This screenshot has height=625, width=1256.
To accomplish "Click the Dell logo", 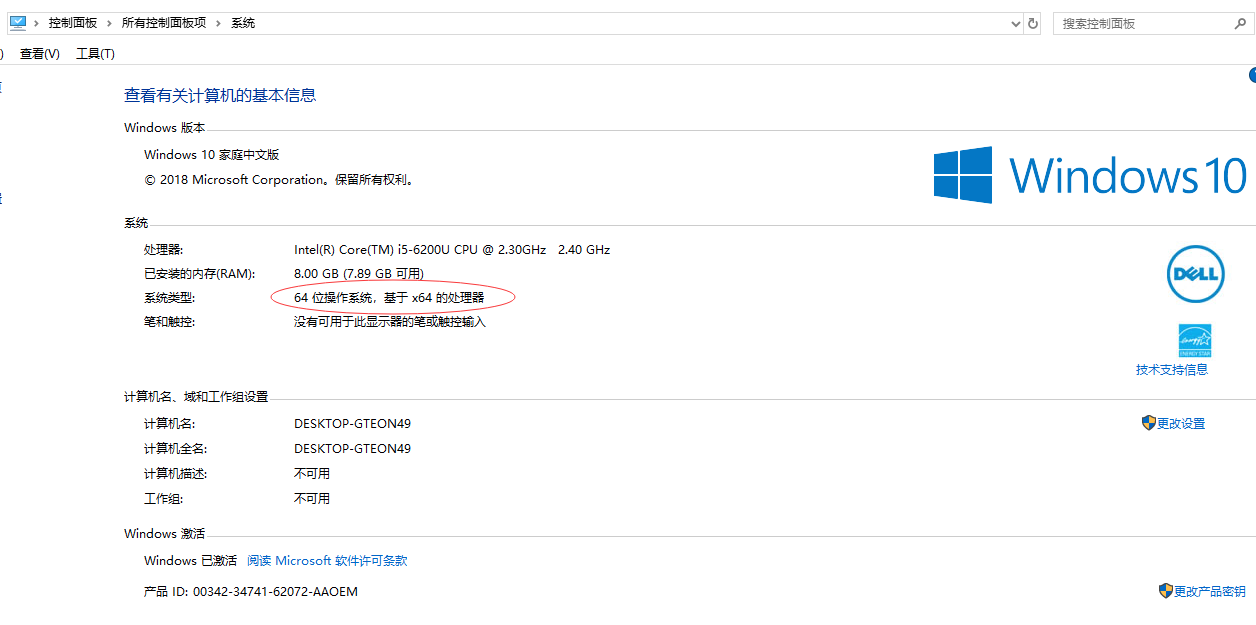I will [x=1195, y=273].
